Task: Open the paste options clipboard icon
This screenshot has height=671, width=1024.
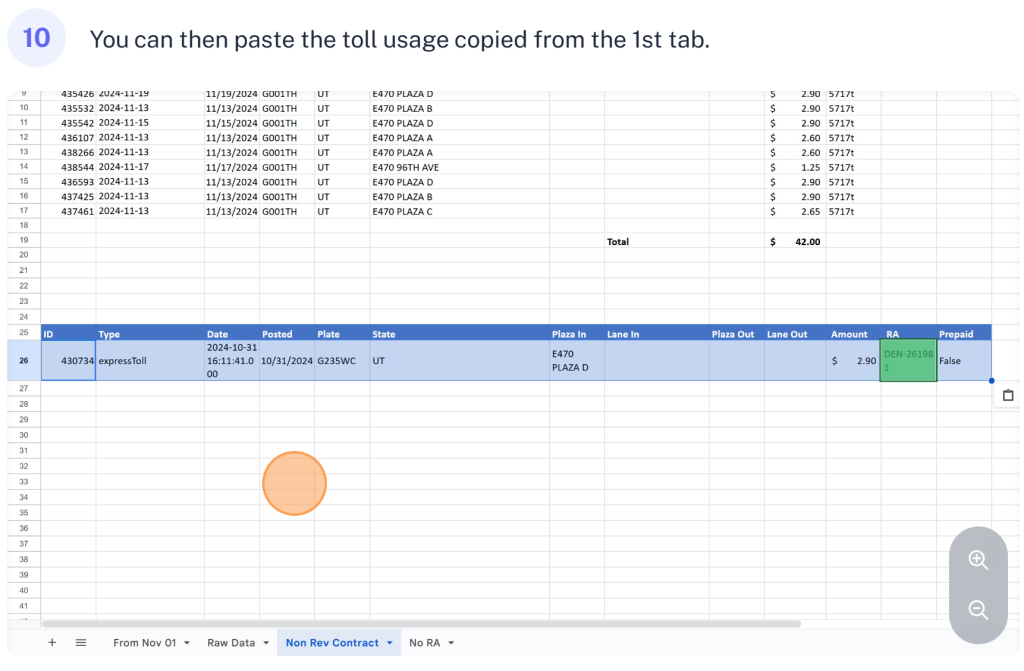Action: point(1008,396)
